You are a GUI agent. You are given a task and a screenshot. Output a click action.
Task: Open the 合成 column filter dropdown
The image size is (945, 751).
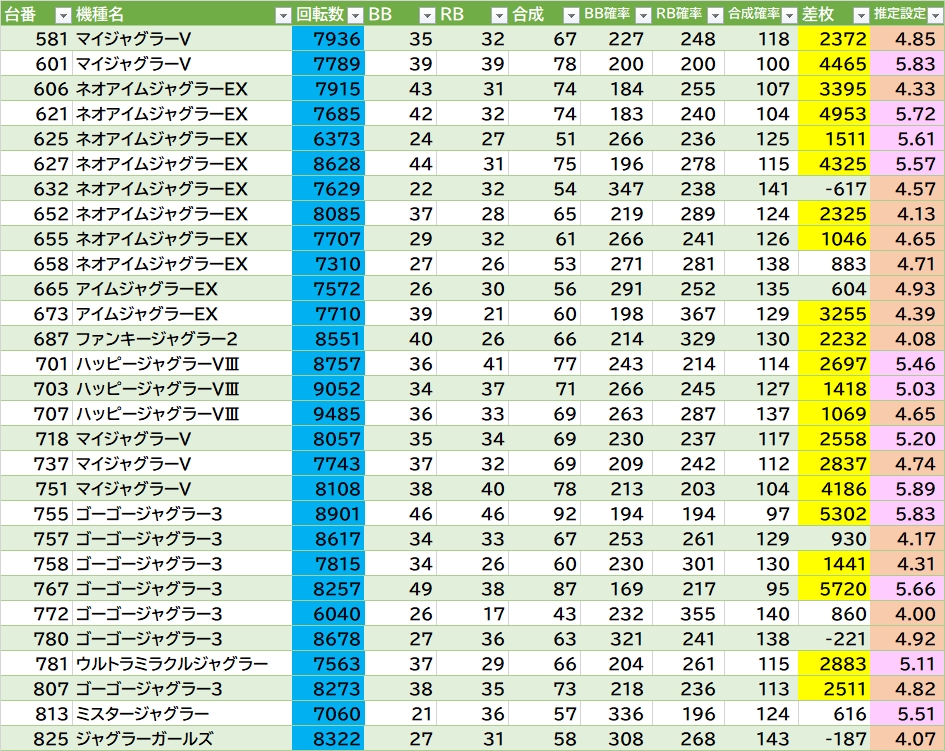click(570, 15)
